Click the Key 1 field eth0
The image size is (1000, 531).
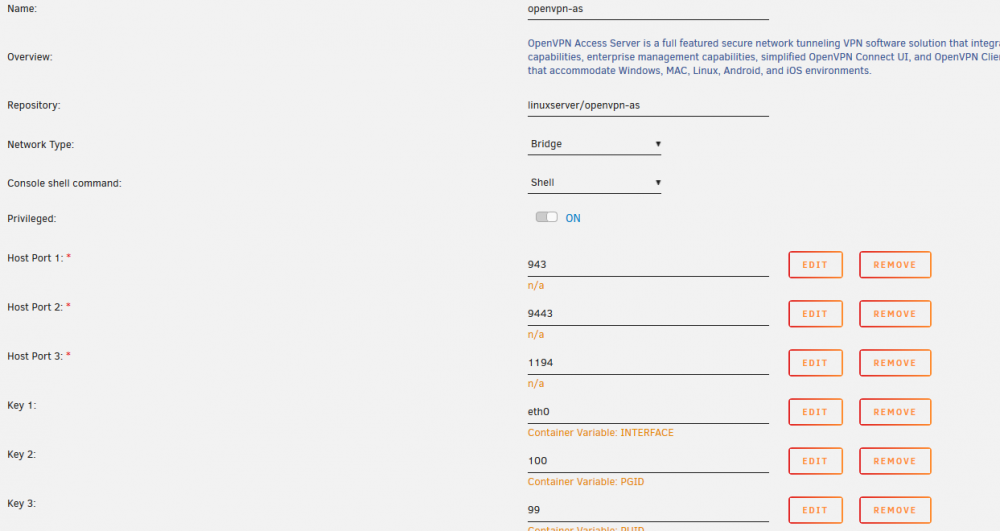(648, 412)
